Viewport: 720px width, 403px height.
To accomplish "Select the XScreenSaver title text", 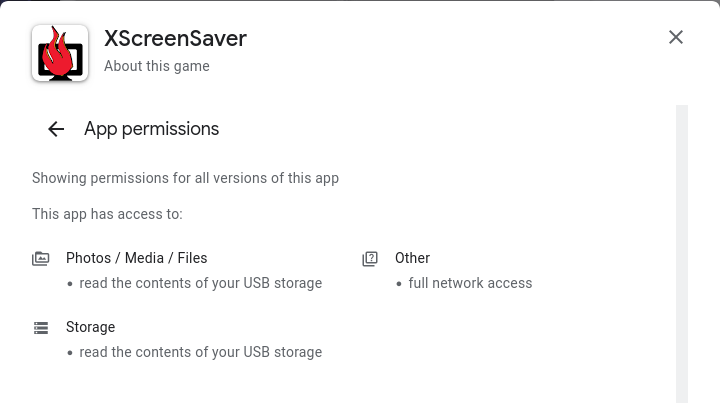I will (x=175, y=39).
